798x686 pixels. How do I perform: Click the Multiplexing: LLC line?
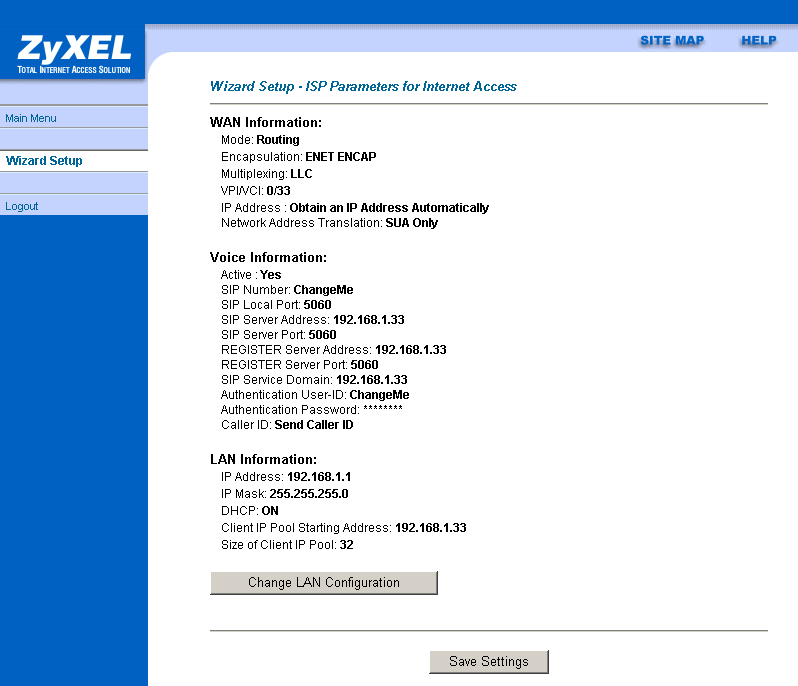coord(267,174)
